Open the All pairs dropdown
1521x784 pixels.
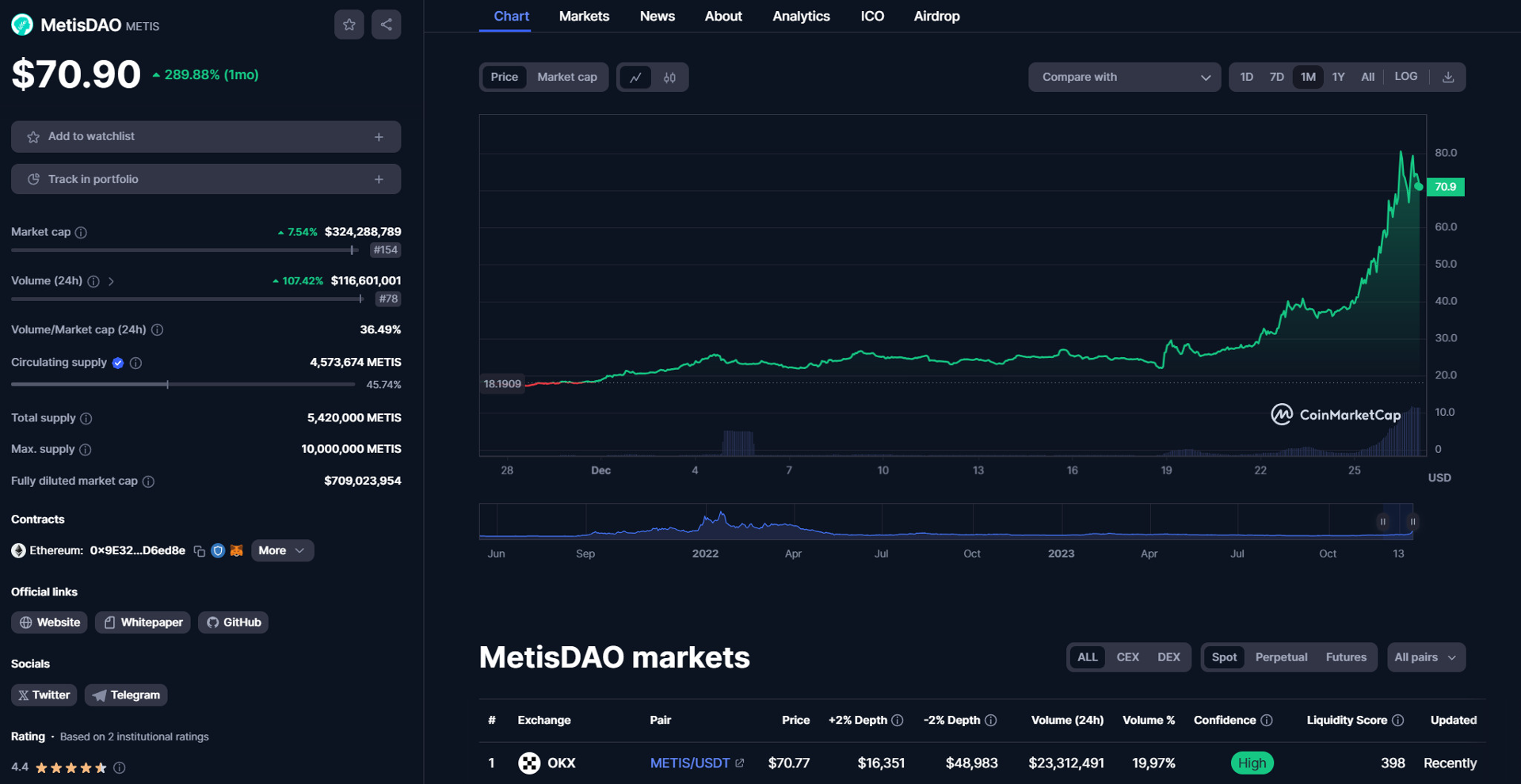pos(1426,657)
